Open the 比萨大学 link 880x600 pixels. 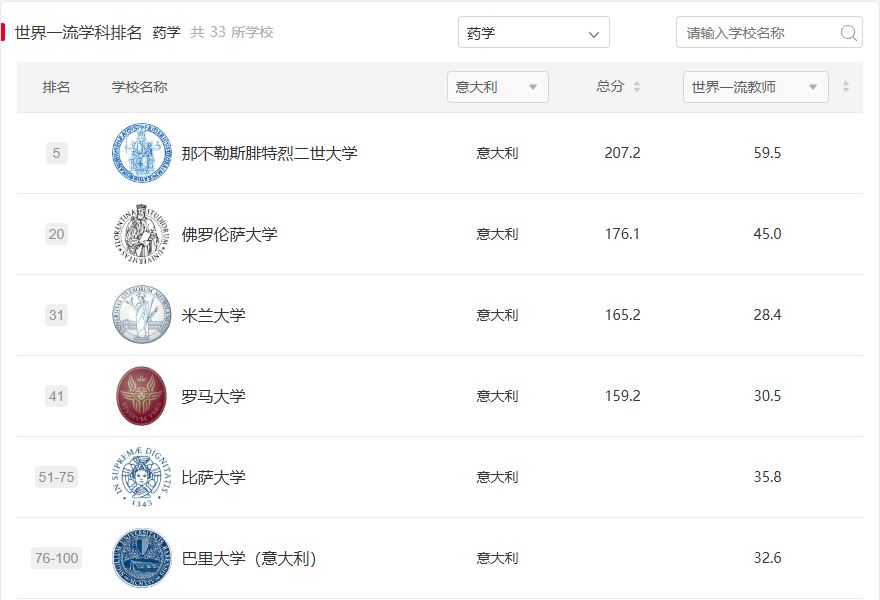[x=213, y=478]
